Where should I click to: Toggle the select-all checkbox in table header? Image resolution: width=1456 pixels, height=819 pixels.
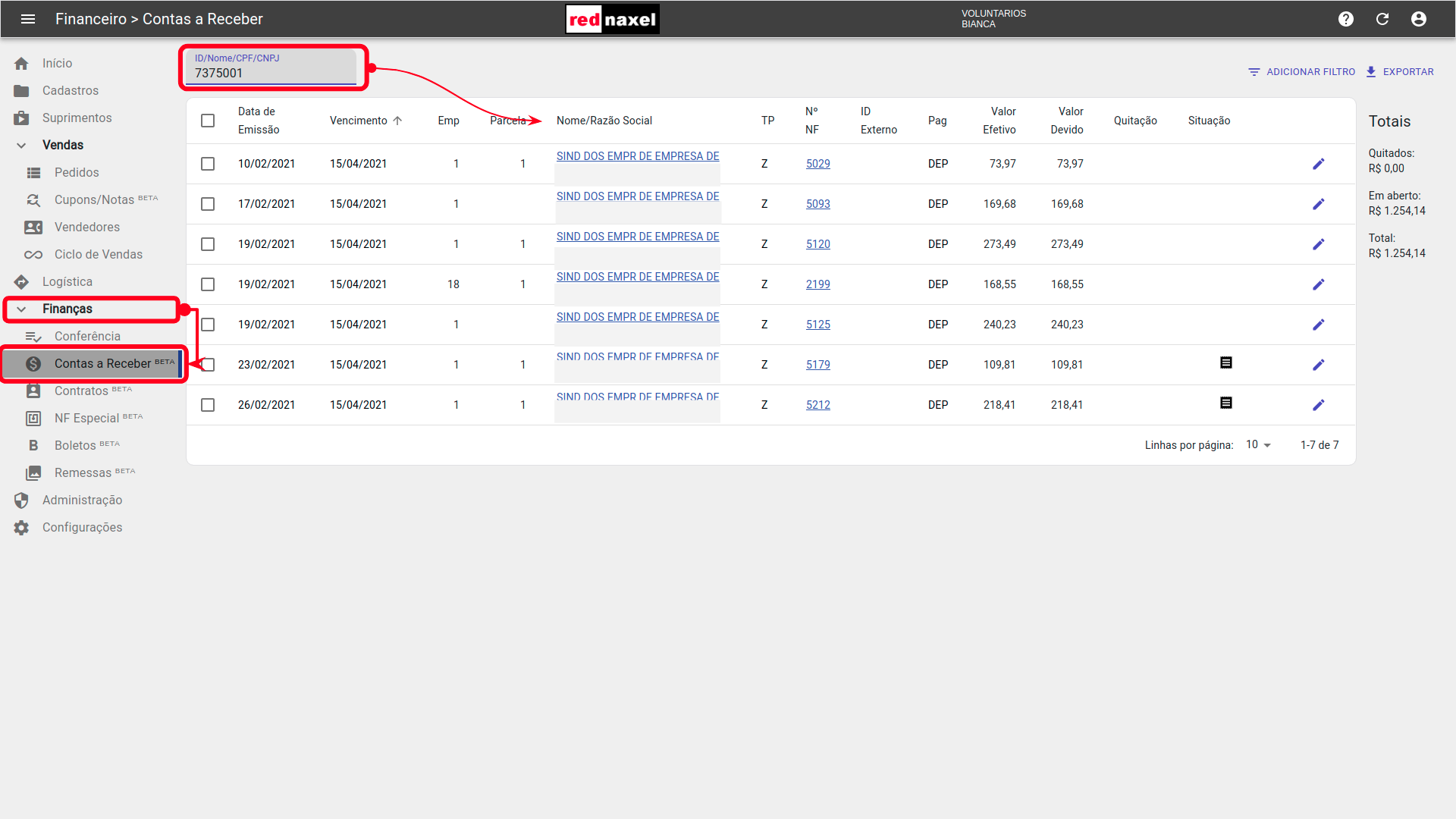coord(208,121)
